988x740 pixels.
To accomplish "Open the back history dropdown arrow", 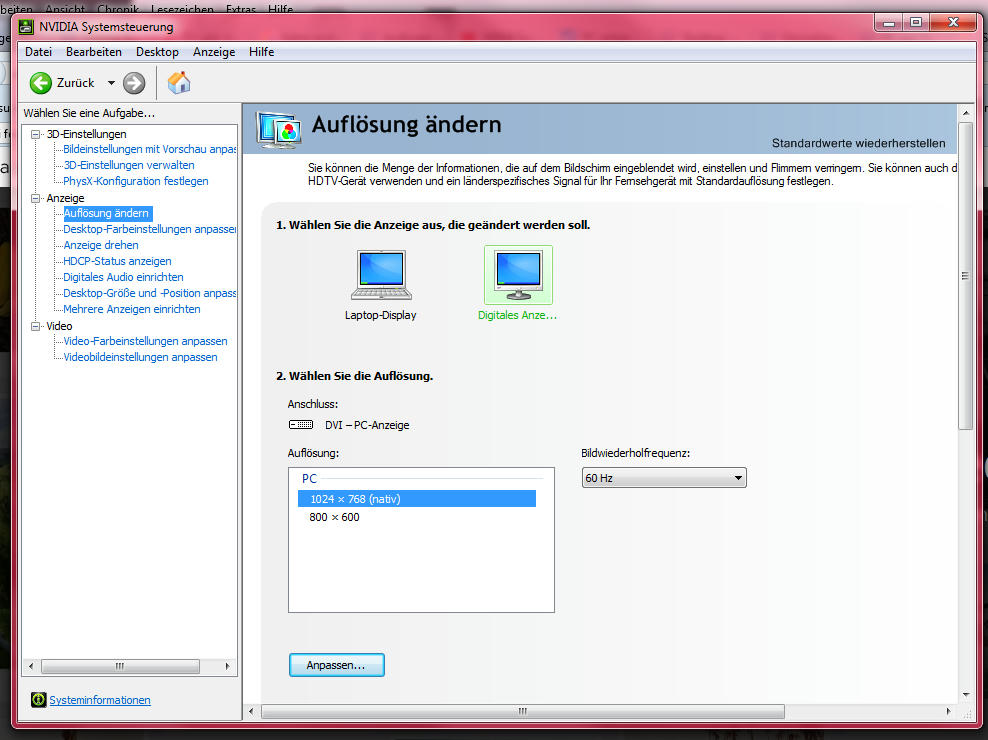I will pos(111,83).
